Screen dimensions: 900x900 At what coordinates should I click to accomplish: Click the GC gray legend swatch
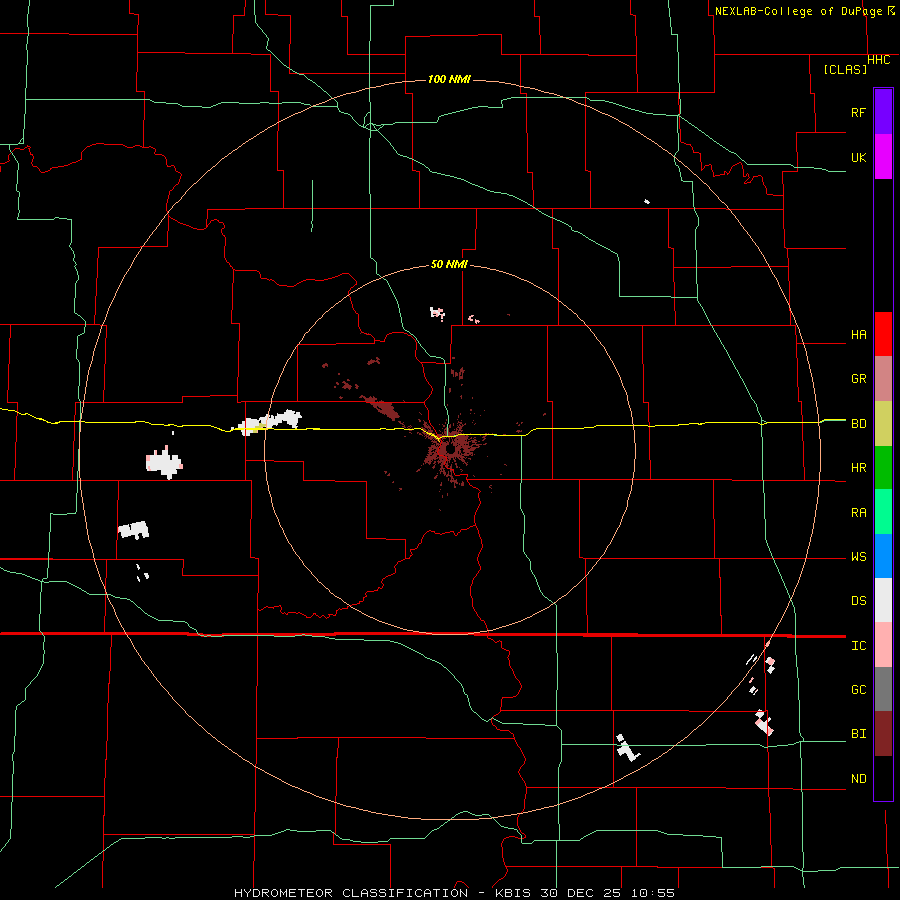[x=883, y=689]
